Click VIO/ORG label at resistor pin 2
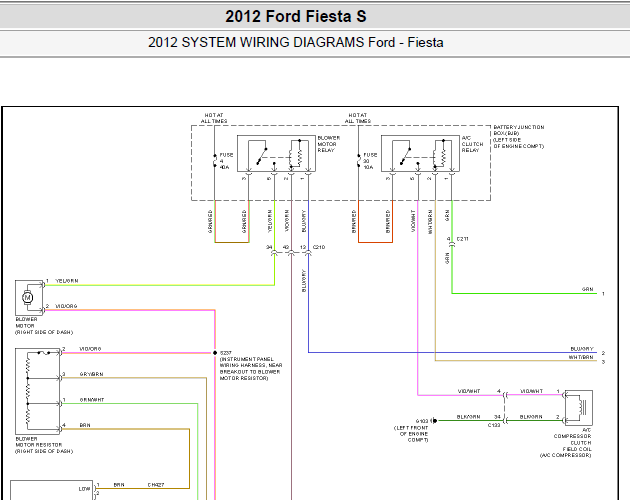630x500 pixels. click(x=90, y=349)
